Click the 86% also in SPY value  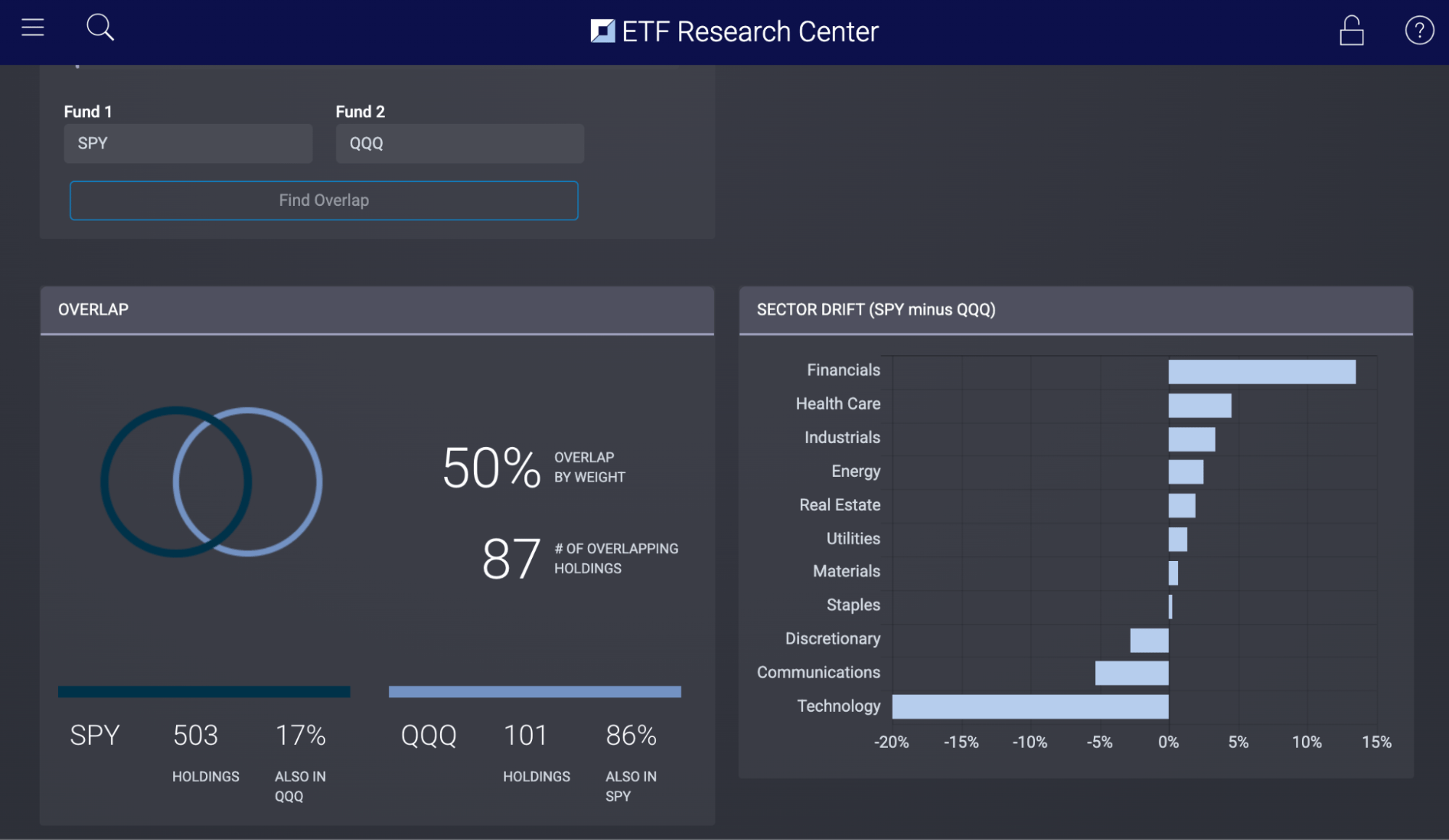(631, 736)
